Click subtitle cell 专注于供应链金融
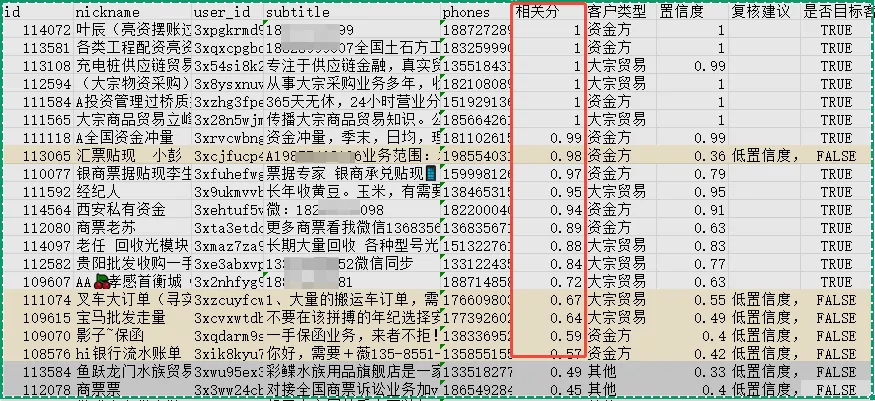Viewport: 875px width, 401px height. pyautogui.click(x=352, y=66)
